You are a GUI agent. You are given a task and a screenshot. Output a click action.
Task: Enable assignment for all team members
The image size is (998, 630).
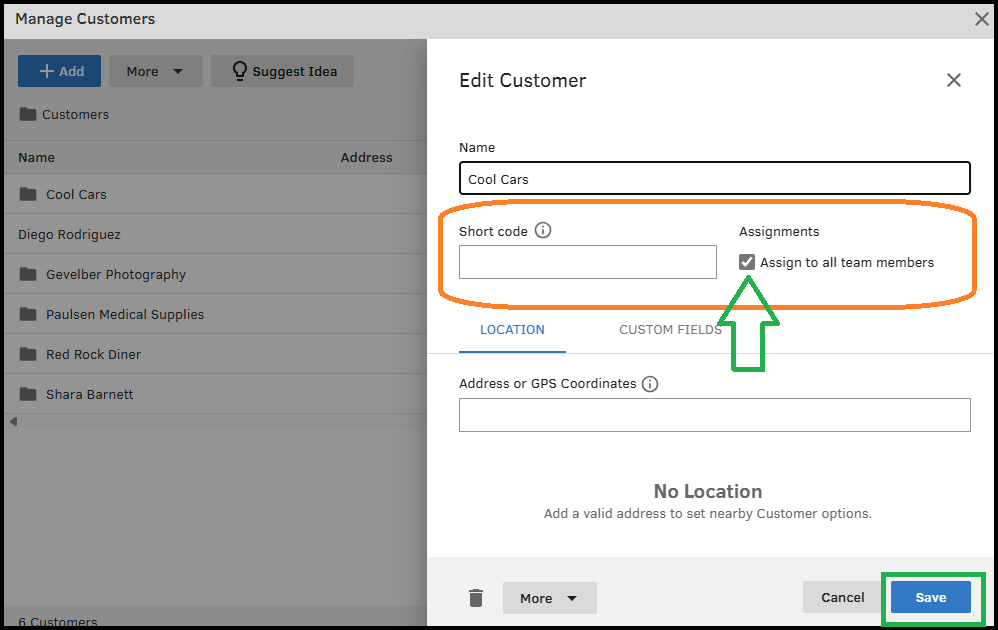click(745, 262)
